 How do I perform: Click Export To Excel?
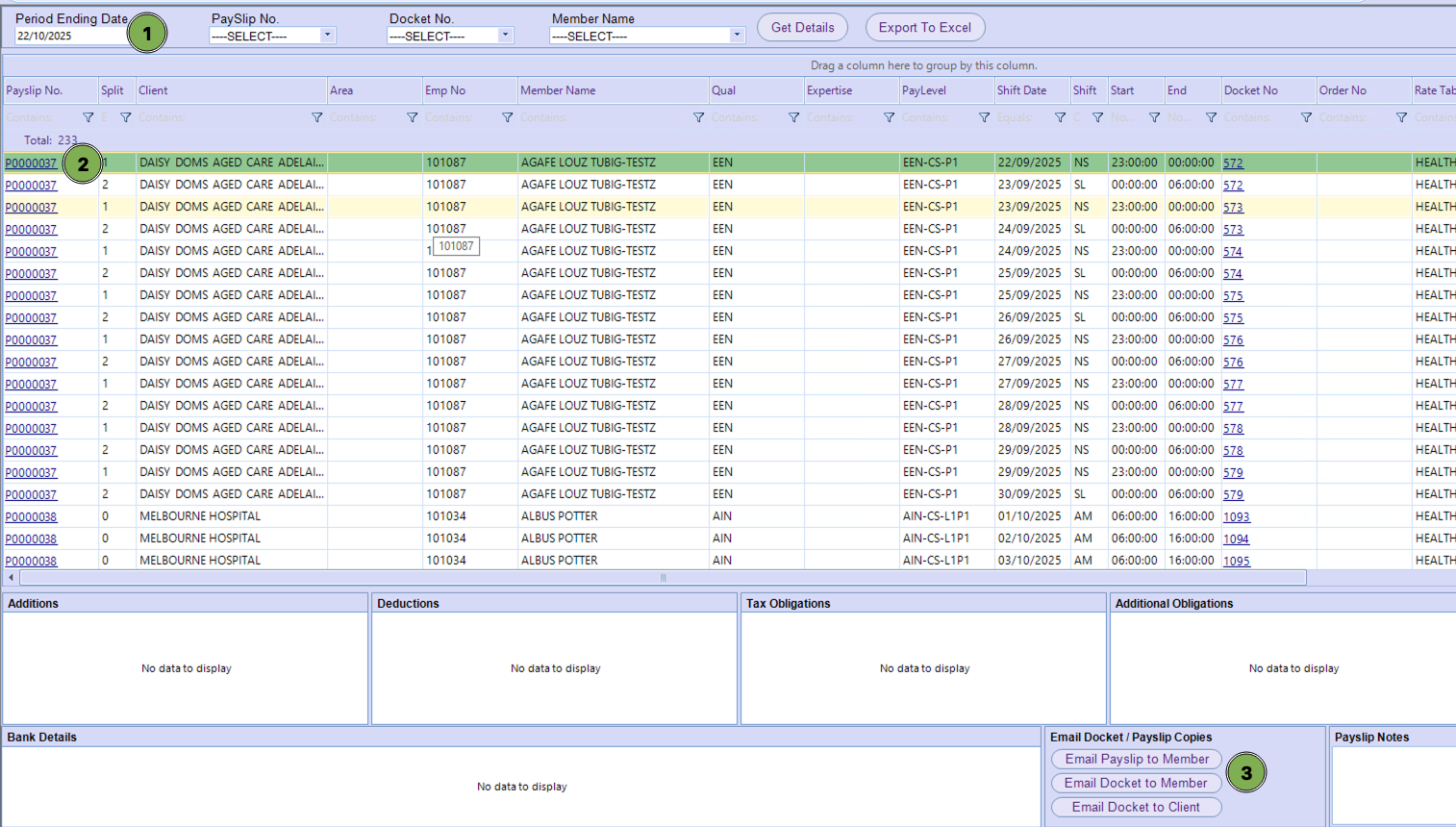(x=924, y=28)
